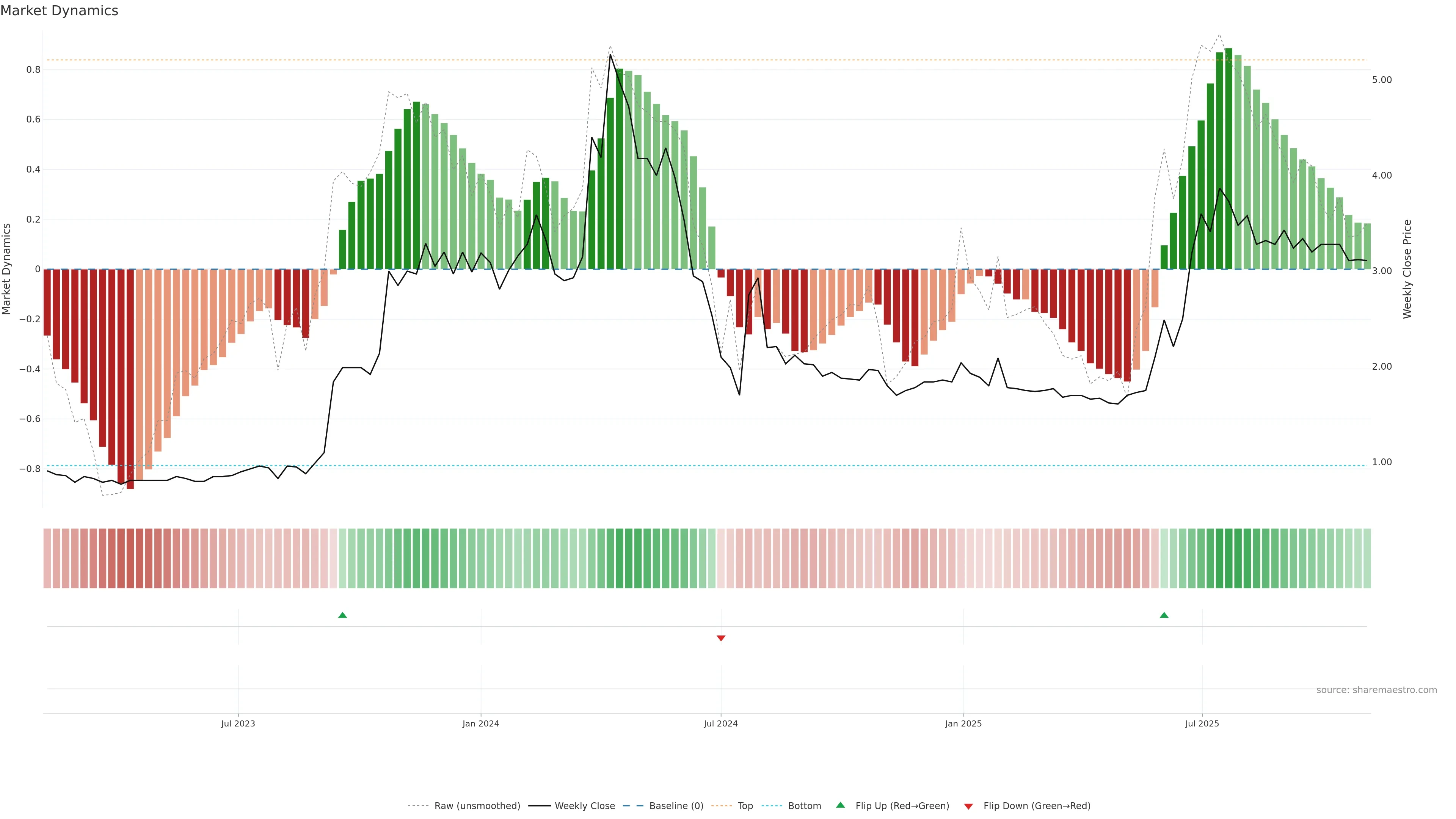Click the second green Flip Up marker near Jul 2025

click(x=1164, y=615)
